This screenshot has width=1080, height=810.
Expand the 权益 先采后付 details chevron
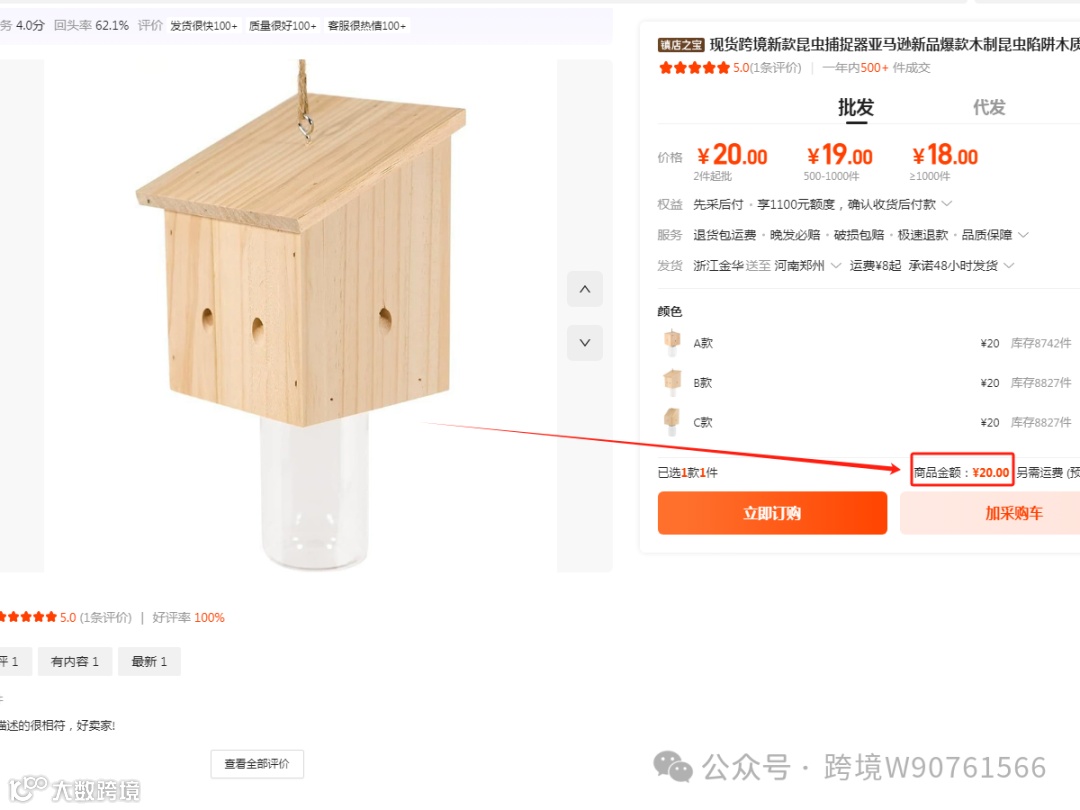click(947, 204)
